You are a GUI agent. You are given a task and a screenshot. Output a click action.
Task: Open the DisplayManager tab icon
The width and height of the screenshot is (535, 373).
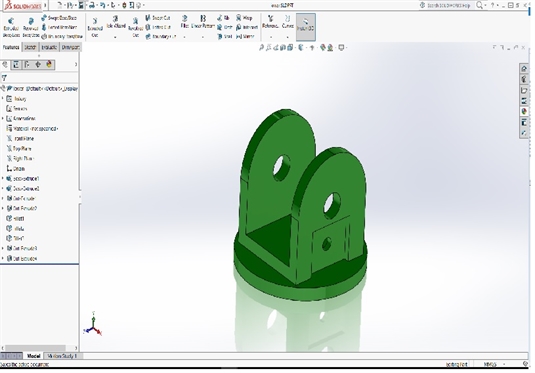pos(49,64)
